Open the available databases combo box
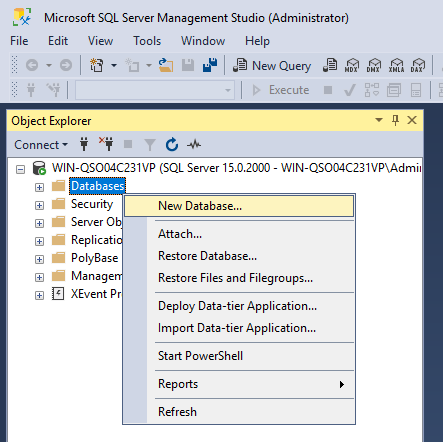The image size is (443, 442). [x=154, y=90]
